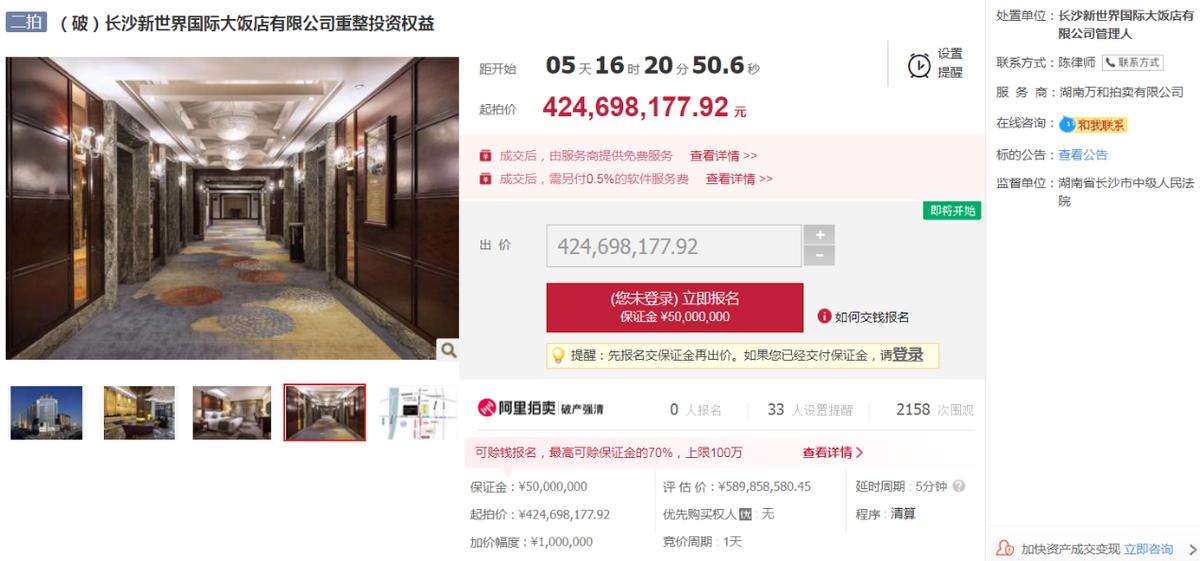Increase bid with the plus stepper

[819, 235]
